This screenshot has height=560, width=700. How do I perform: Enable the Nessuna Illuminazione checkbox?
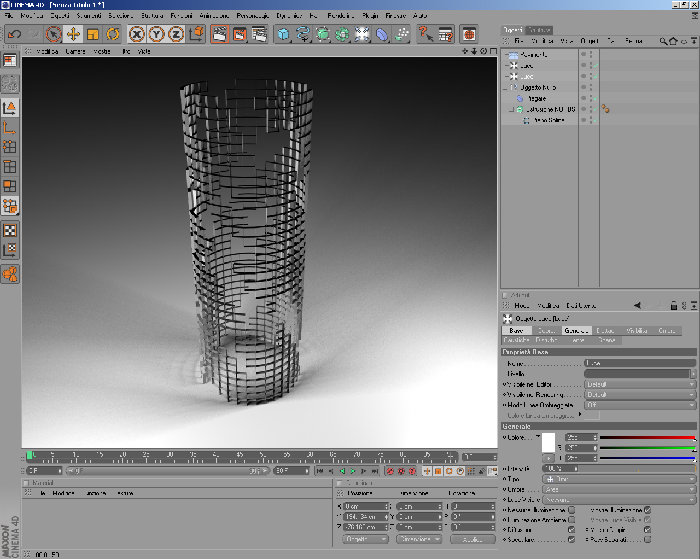click(x=571, y=510)
